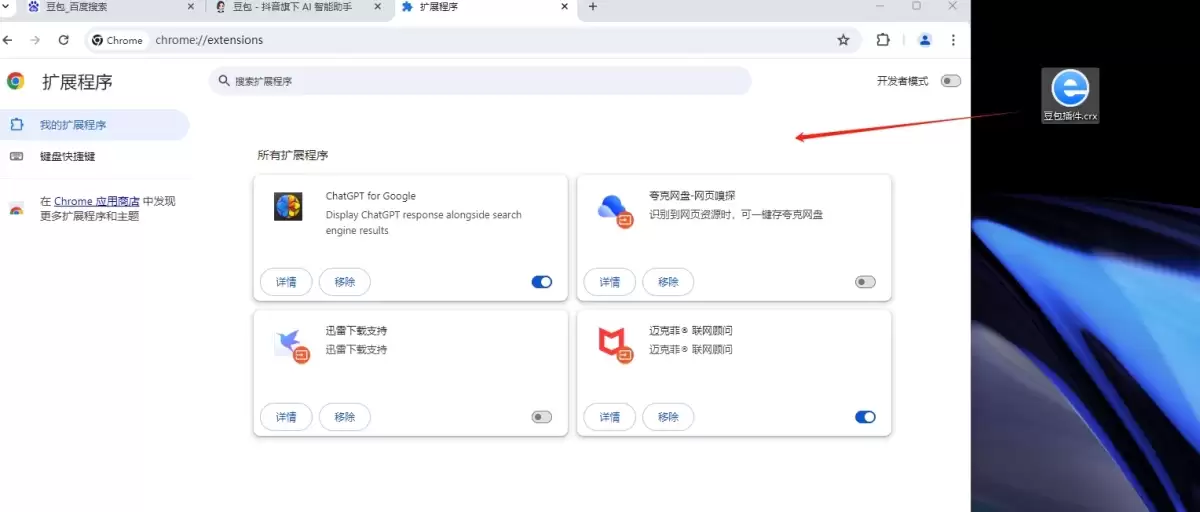Open 详情 for ChatGPT for Google
Image resolution: width=1200 pixels, height=512 pixels.
[x=286, y=282]
